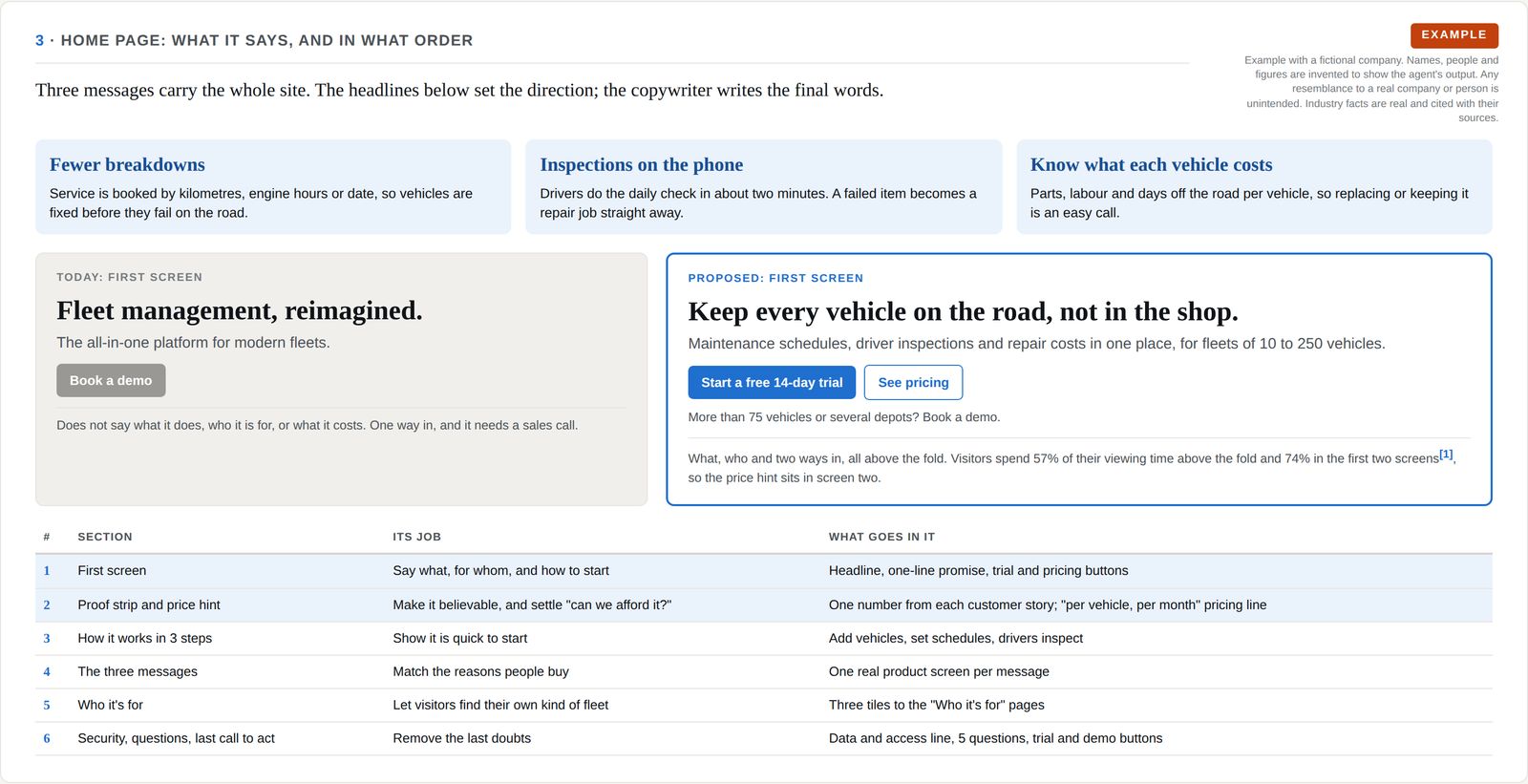Start a free 14-day trial

(x=772, y=382)
